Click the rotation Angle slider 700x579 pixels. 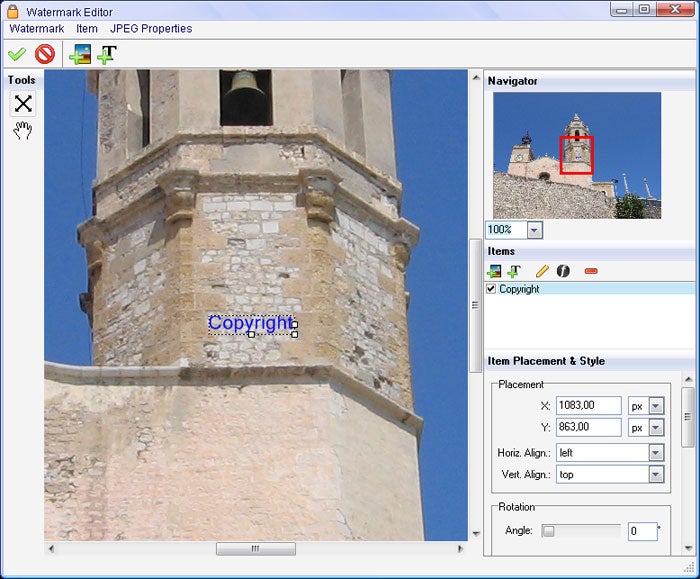coord(580,531)
